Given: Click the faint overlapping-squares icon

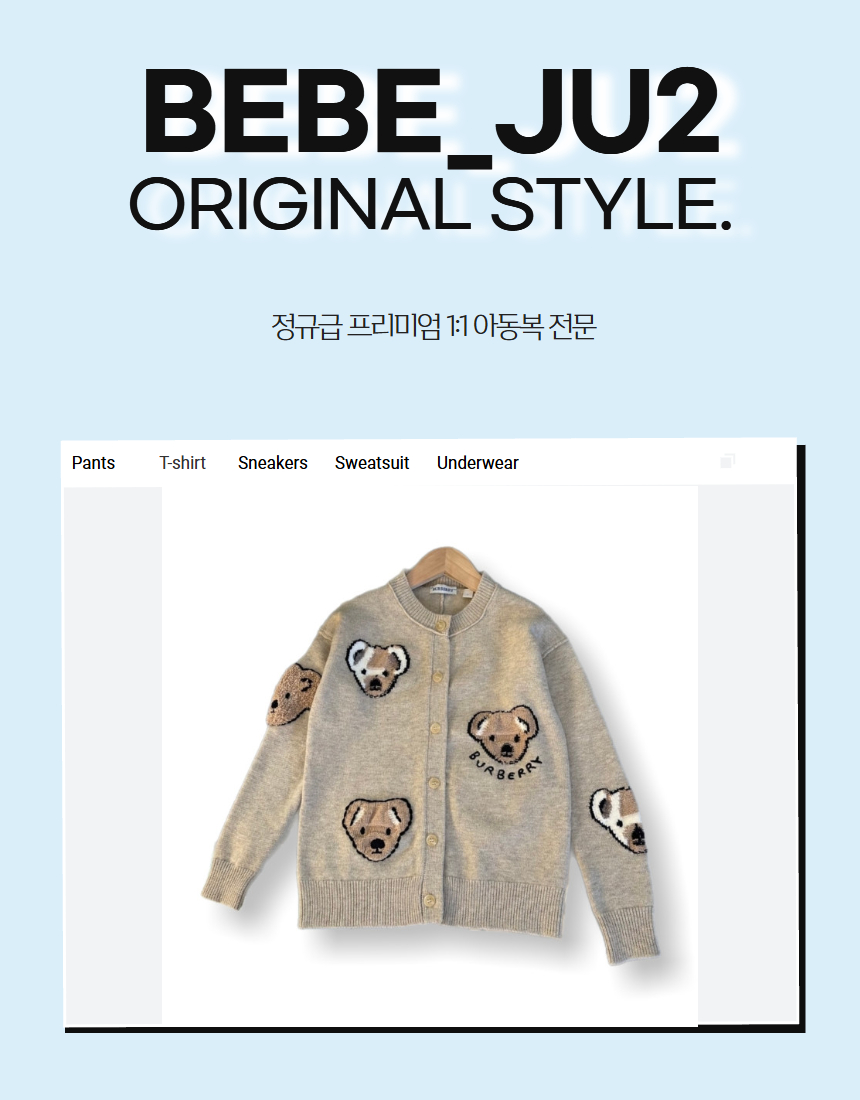Looking at the screenshot, I should pyautogui.click(x=727, y=461).
